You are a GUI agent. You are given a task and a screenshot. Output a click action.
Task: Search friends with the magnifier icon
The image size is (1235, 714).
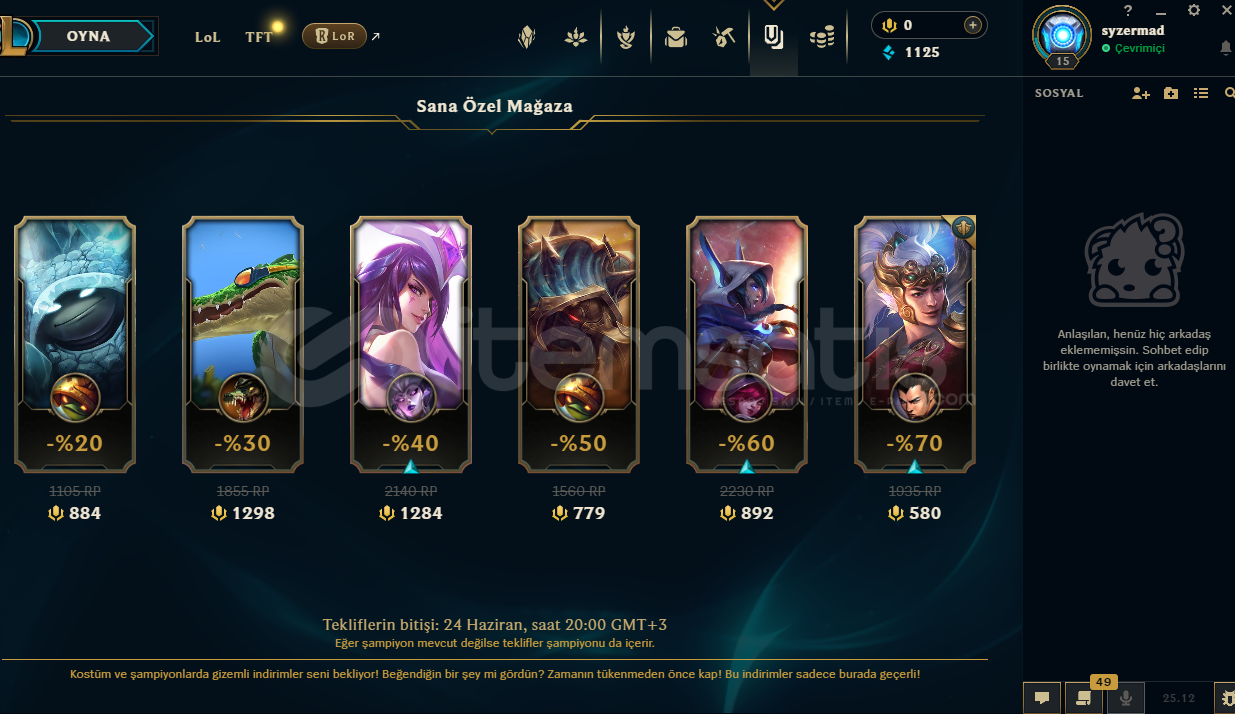click(x=1229, y=93)
